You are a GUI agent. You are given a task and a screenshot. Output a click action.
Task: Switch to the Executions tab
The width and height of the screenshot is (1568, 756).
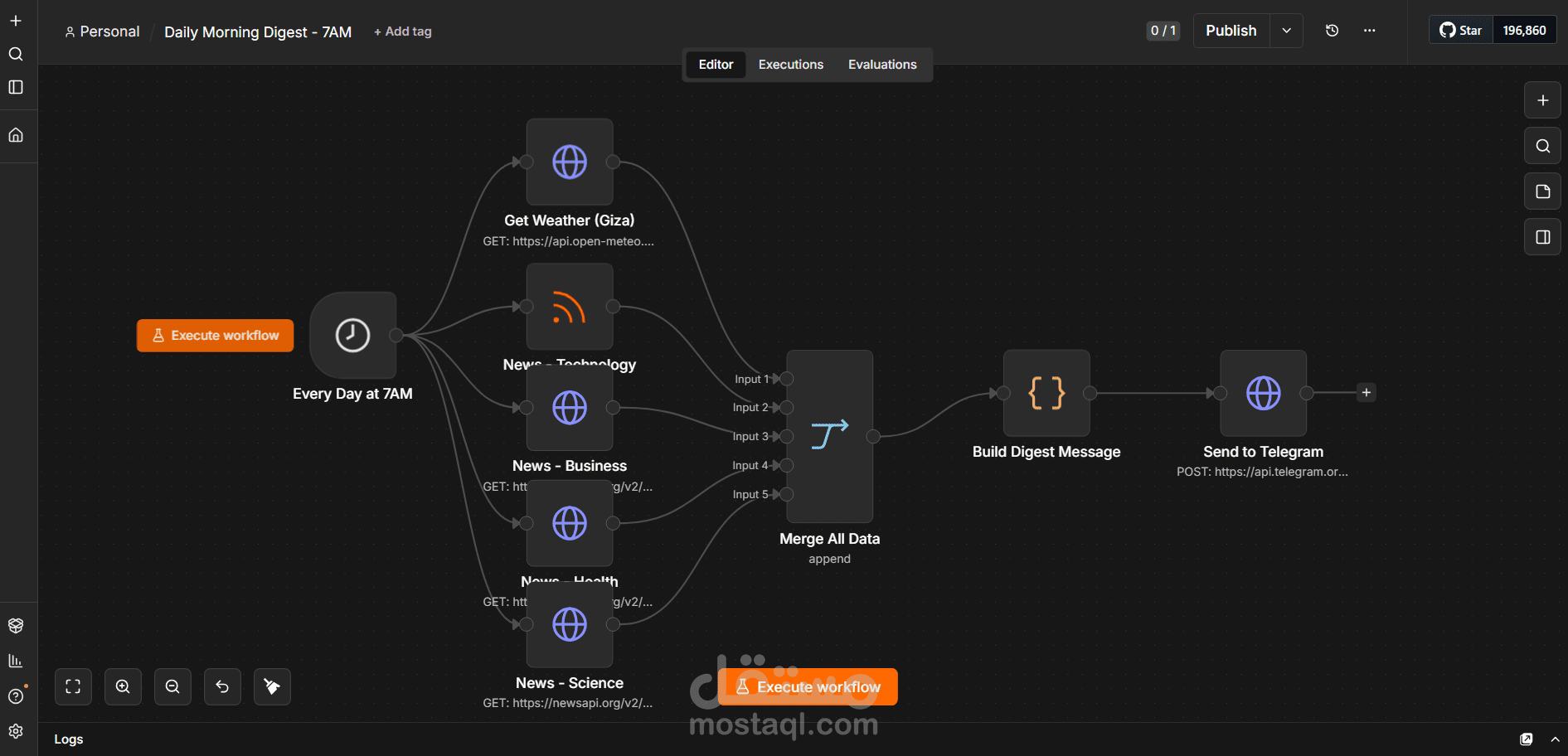click(x=791, y=65)
